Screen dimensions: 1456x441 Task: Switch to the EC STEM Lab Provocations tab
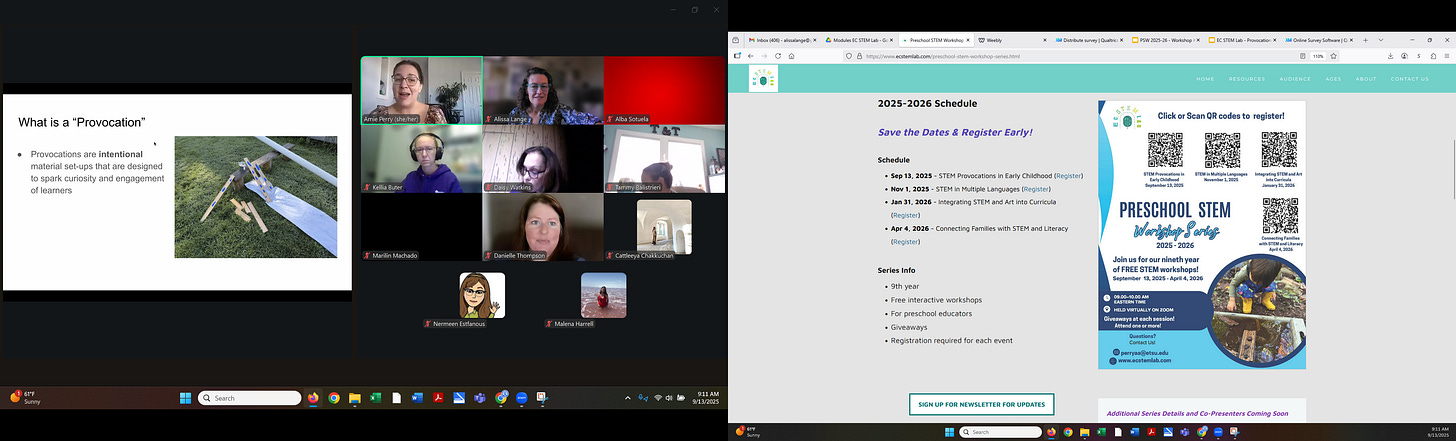[x=1242, y=40]
